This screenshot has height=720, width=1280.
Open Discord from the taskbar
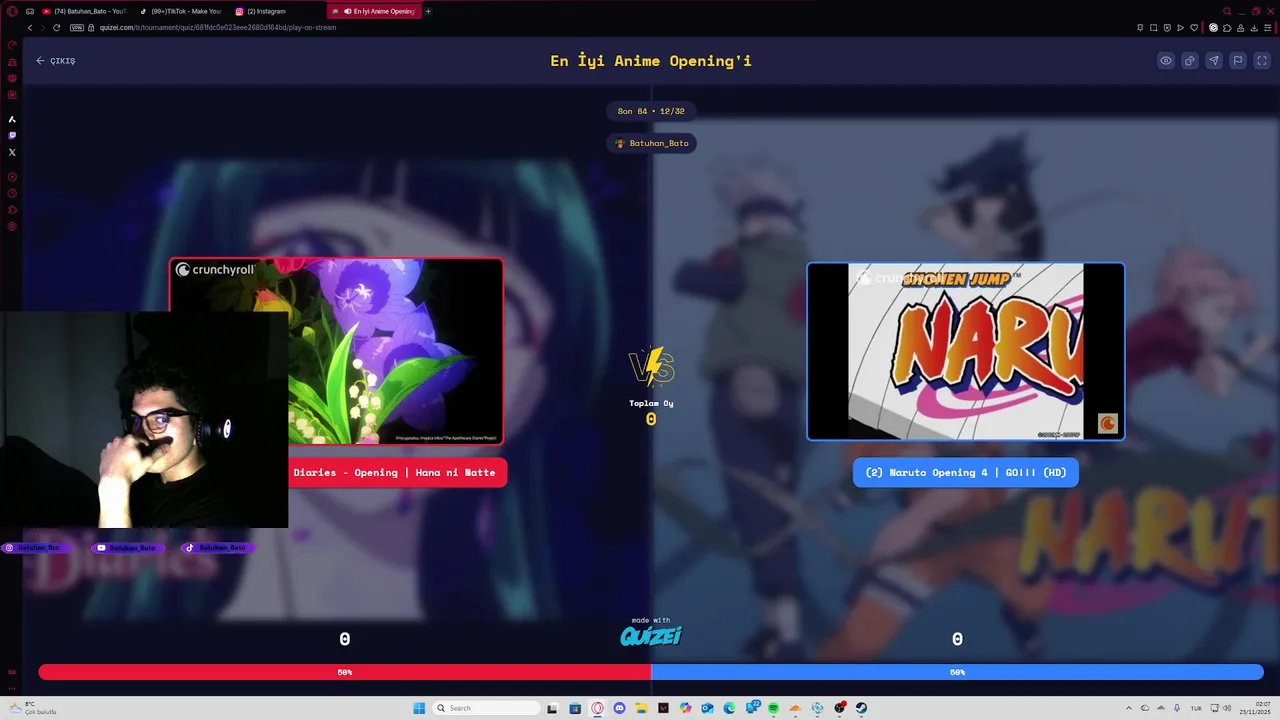[619, 708]
